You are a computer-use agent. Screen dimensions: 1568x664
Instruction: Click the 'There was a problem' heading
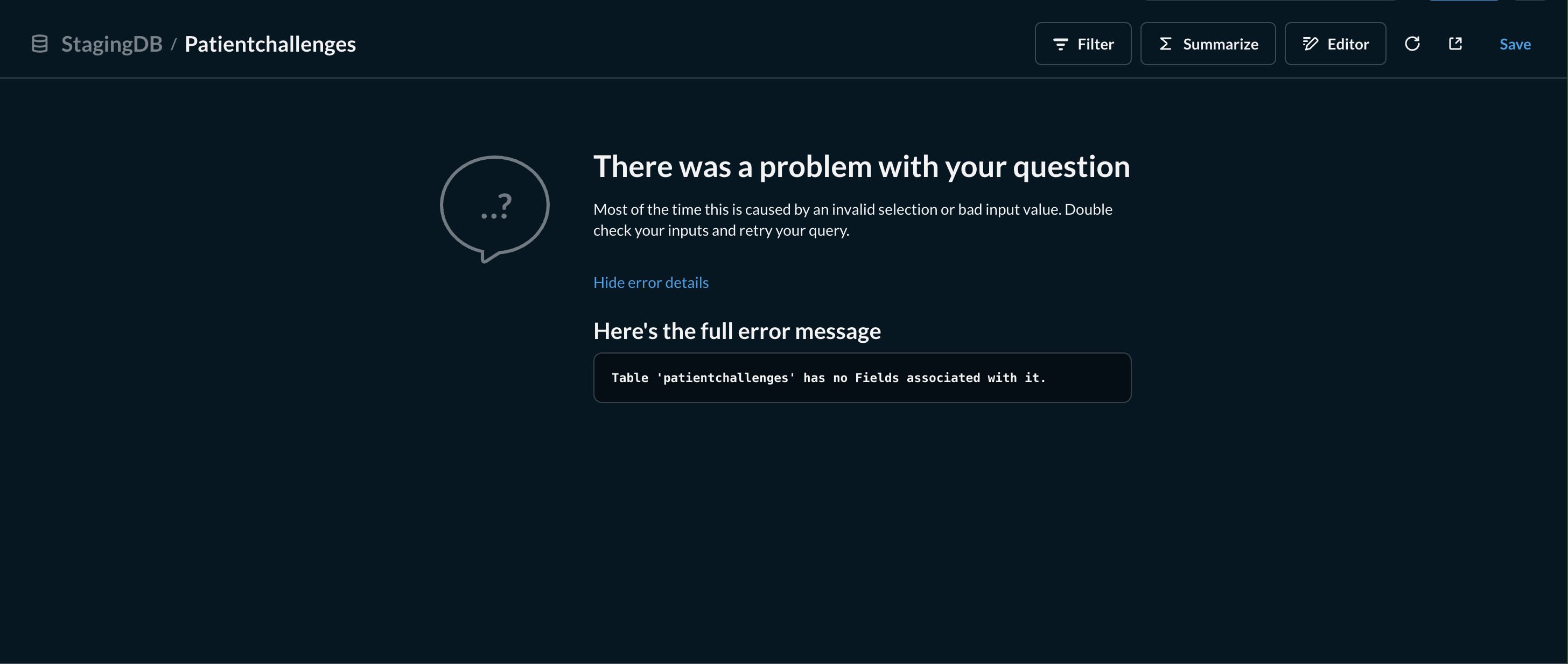(x=862, y=166)
